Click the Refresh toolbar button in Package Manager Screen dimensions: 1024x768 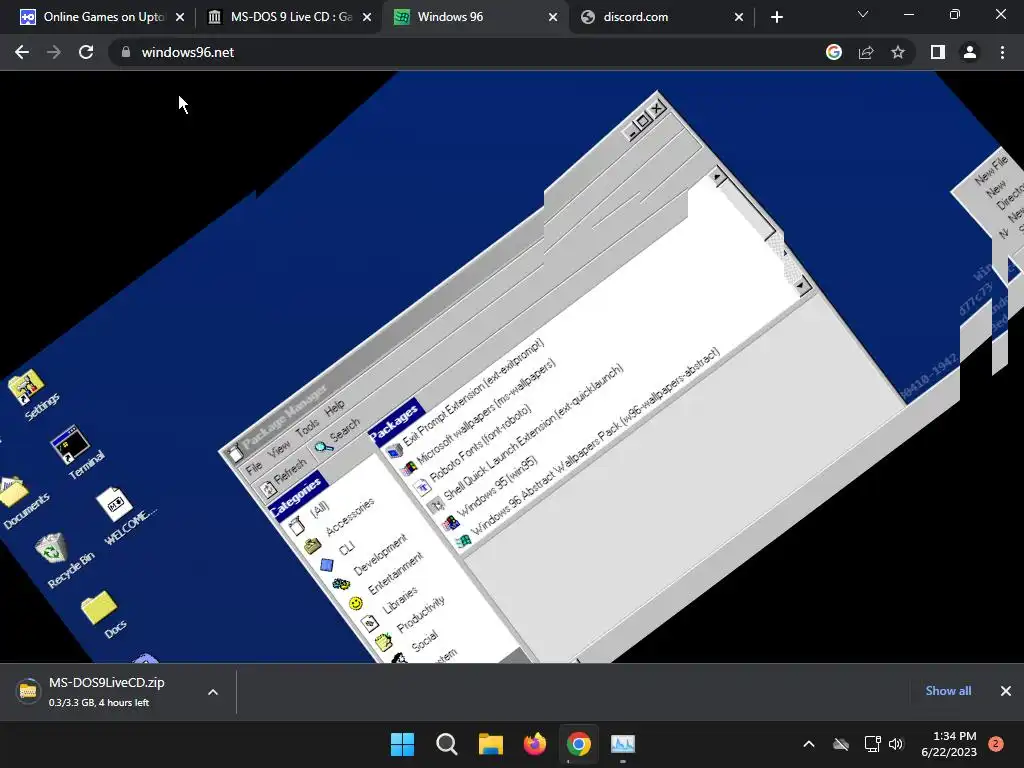point(283,478)
